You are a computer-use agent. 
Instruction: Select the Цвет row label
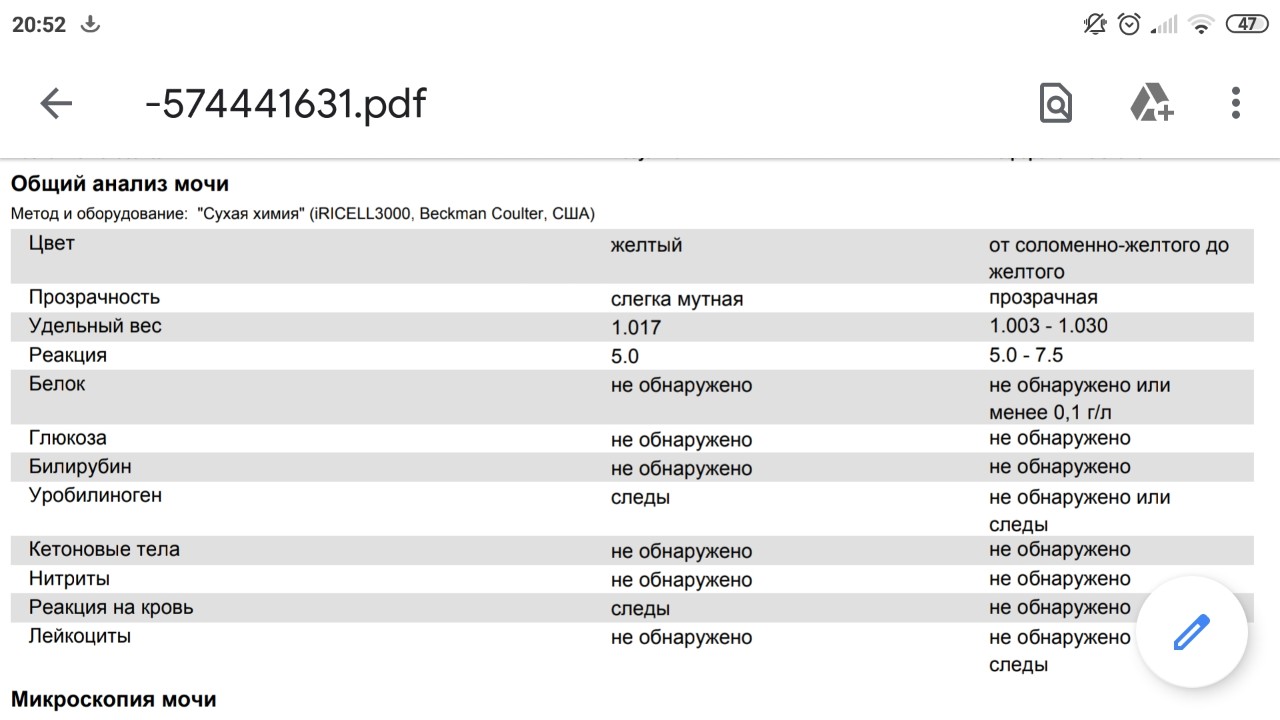[52, 243]
